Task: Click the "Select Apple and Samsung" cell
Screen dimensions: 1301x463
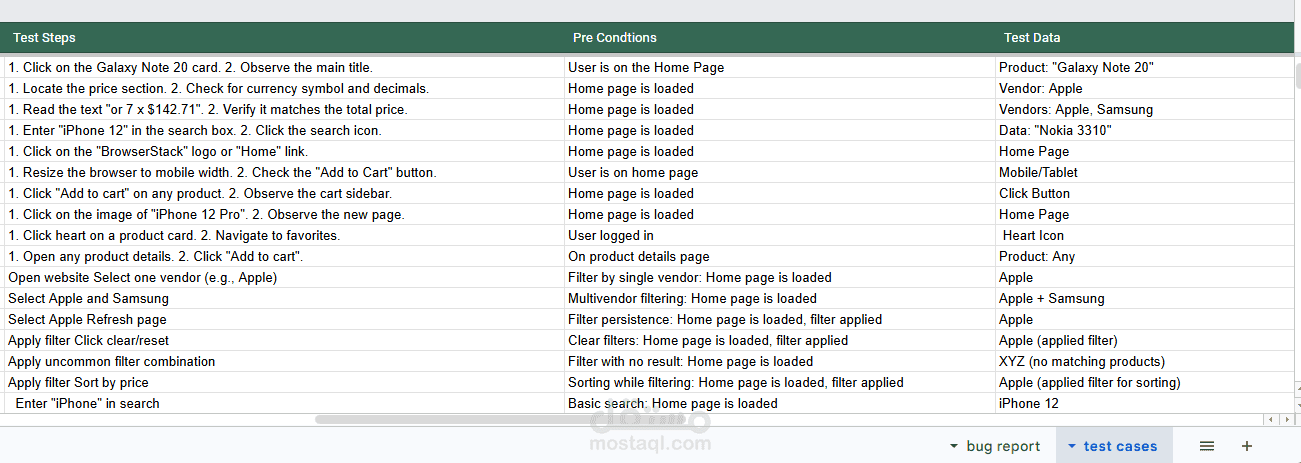Action: (88, 298)
